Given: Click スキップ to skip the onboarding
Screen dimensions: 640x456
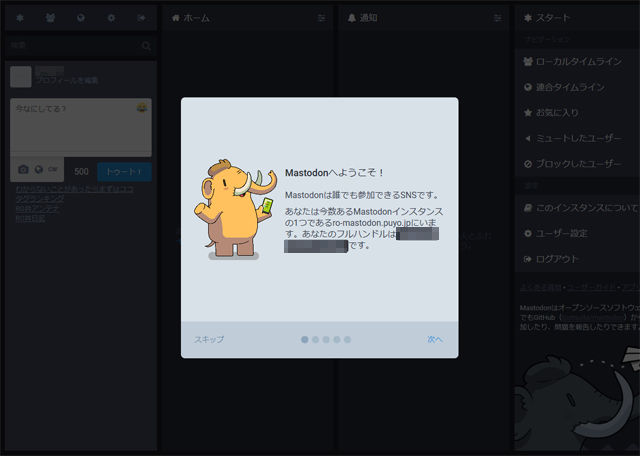Looking at the screenshot, I should tap(209, 339).
